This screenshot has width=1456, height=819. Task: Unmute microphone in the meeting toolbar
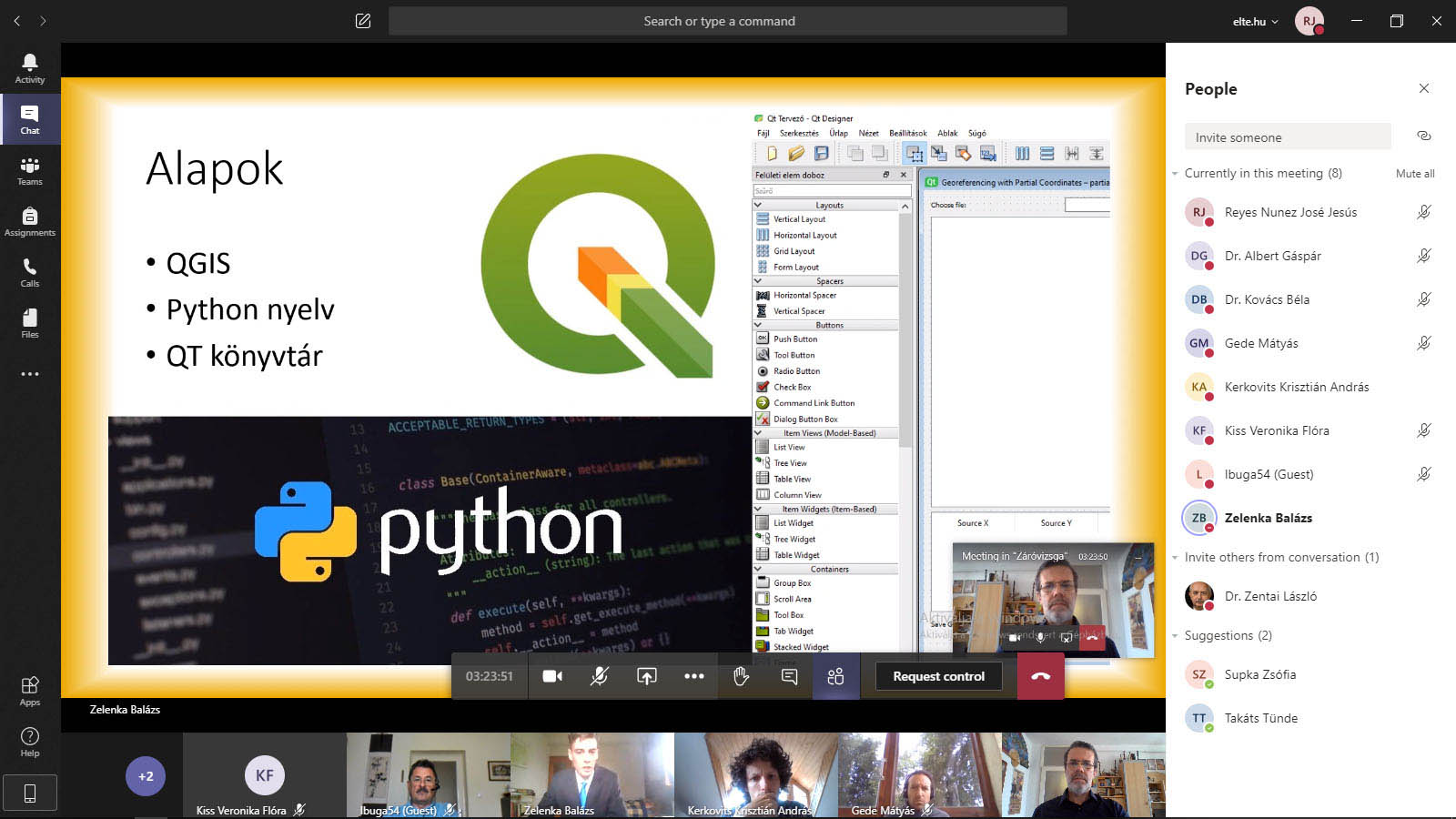599,676
